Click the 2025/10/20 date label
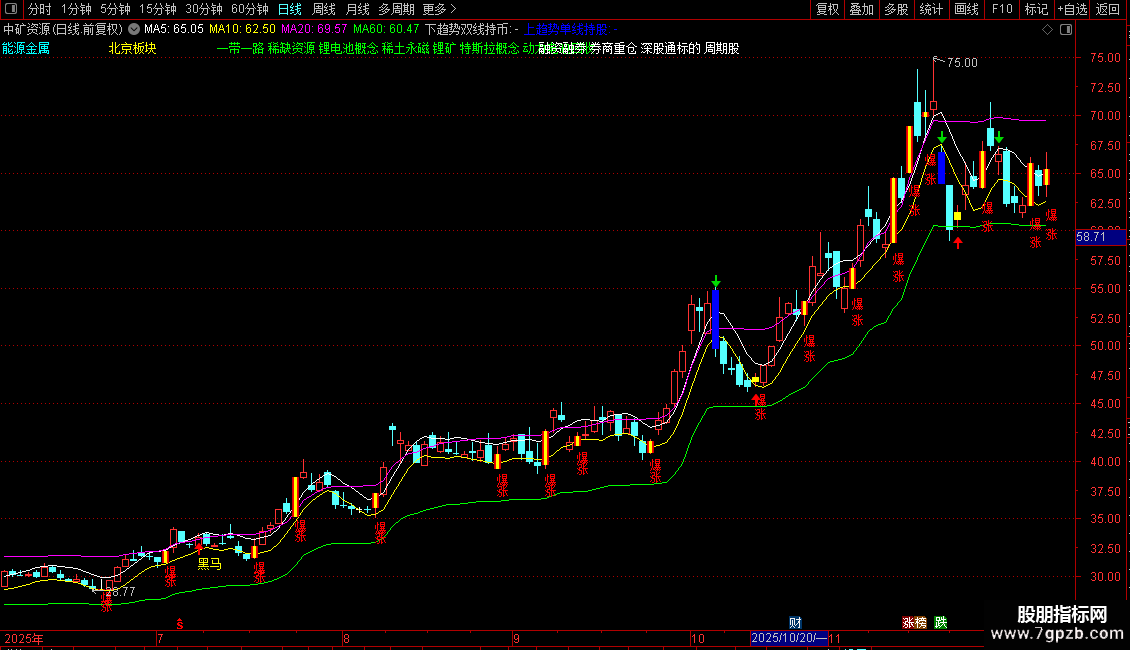Viewport: 1130px width, 650px height. 788,638
